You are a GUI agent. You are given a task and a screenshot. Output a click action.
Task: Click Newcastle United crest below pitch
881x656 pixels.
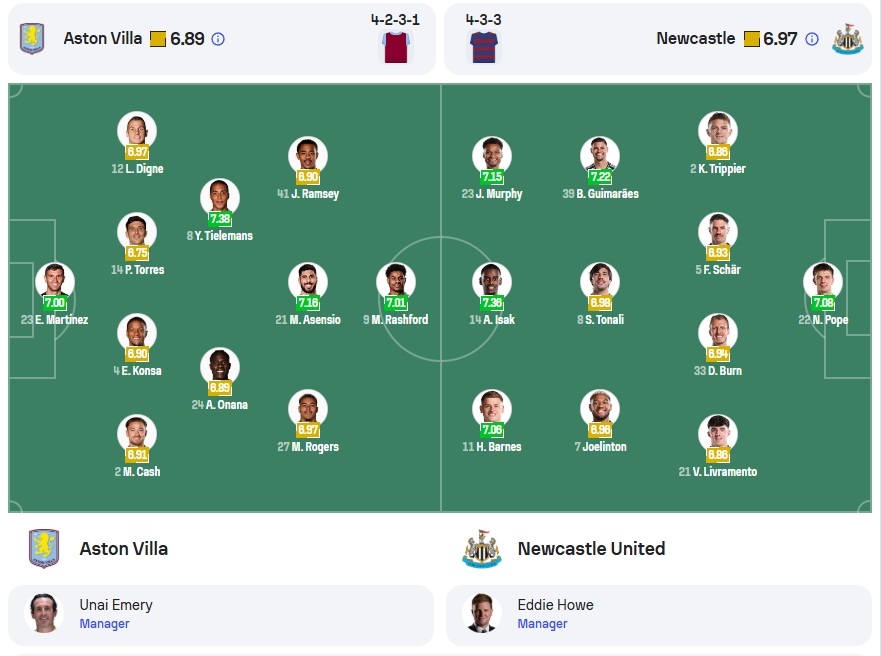(482, 548)
